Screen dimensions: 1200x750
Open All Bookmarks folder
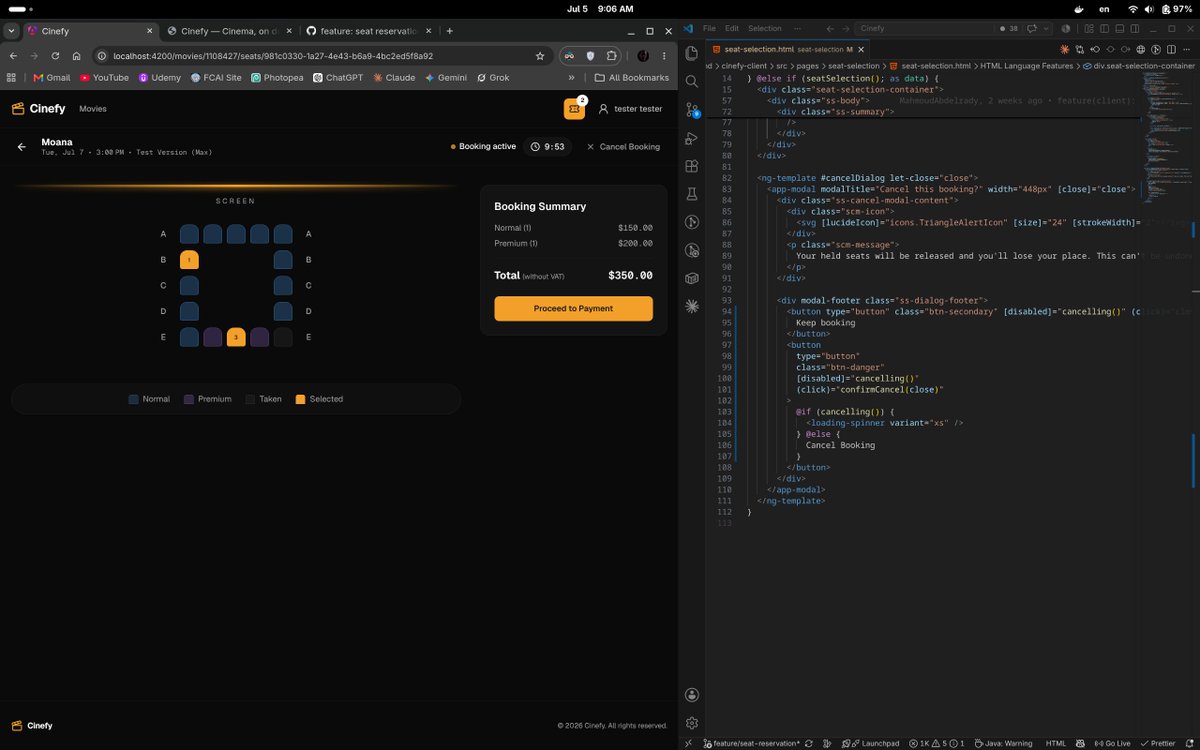[631, 77]
